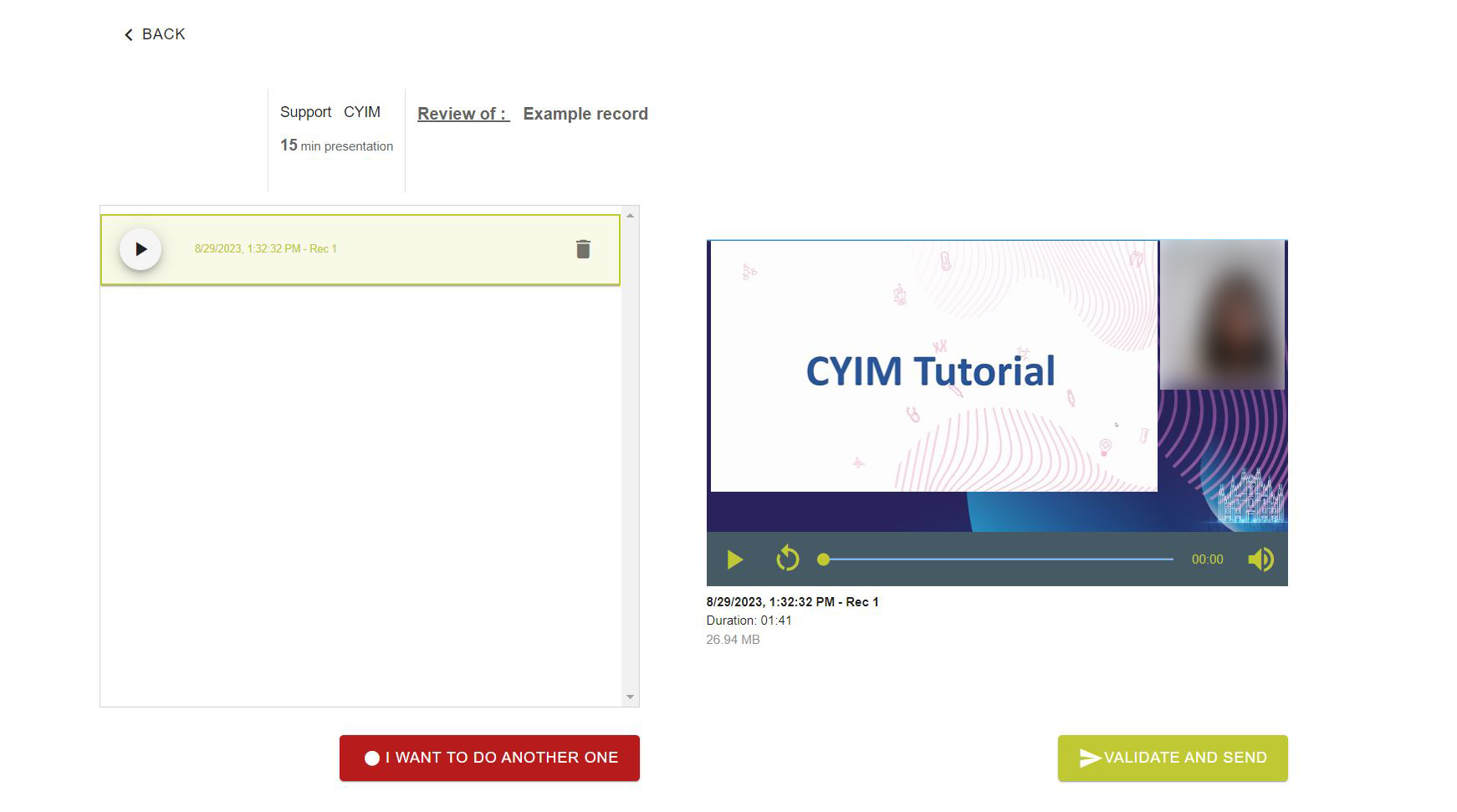The height and width of the screenshot is (812, 1457).
Task: Click the 'Support CYIM' text
Action: coord(330,112)
